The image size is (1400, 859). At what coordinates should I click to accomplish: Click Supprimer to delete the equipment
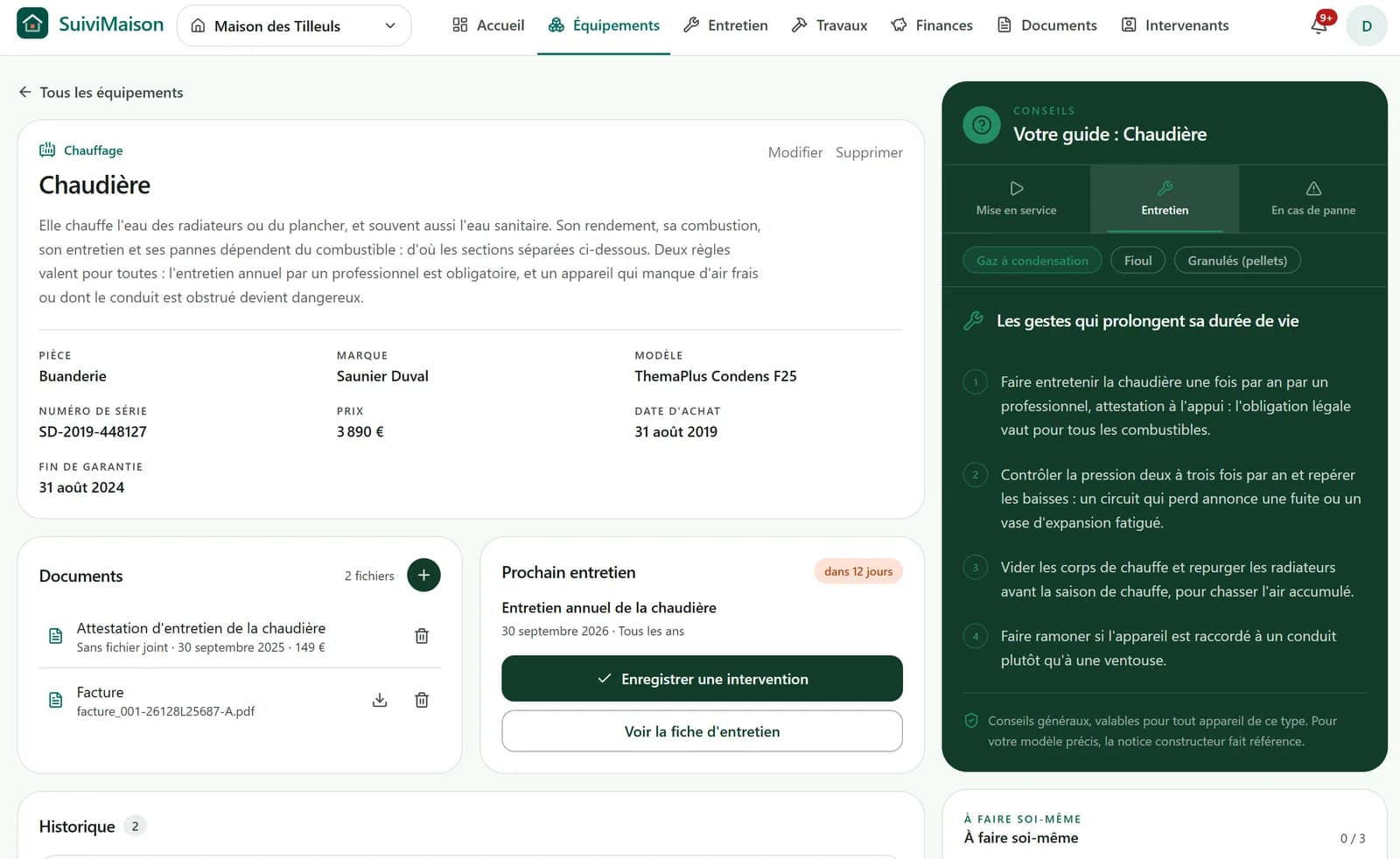click(869, 152)
